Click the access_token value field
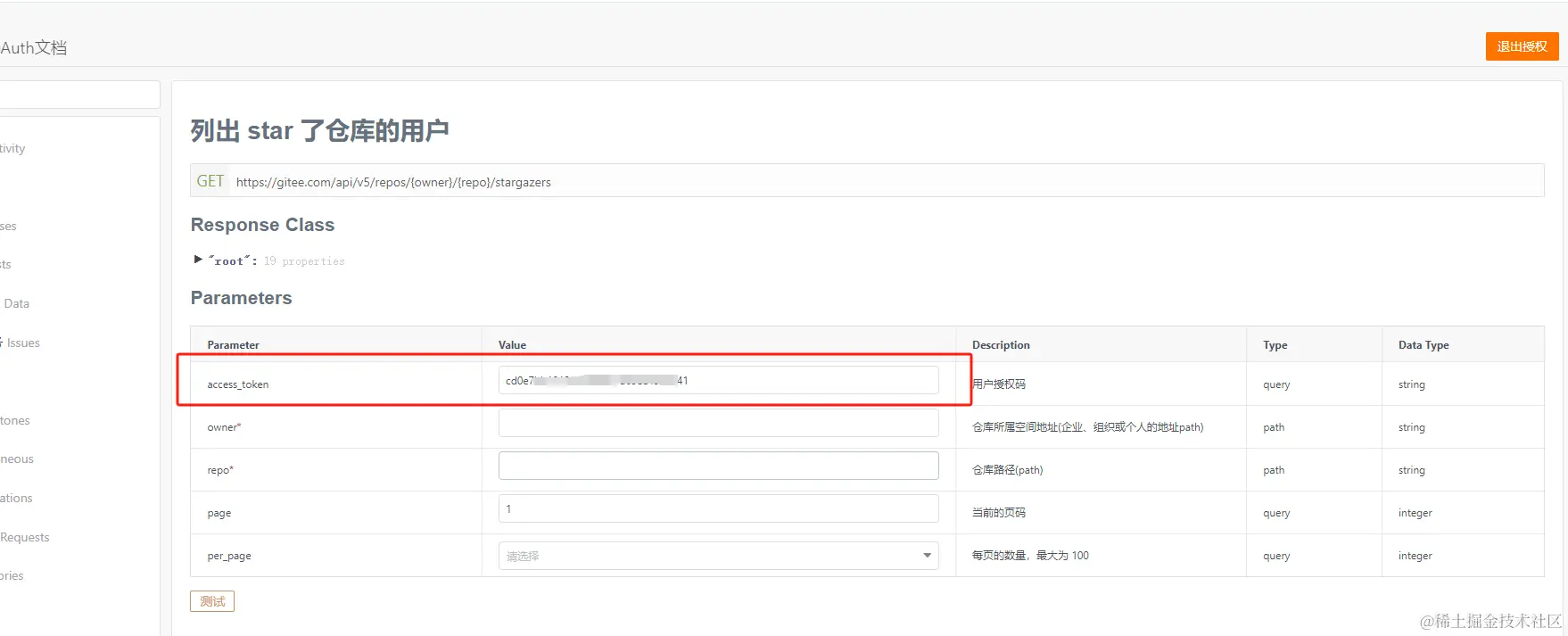 coord(718,380)
